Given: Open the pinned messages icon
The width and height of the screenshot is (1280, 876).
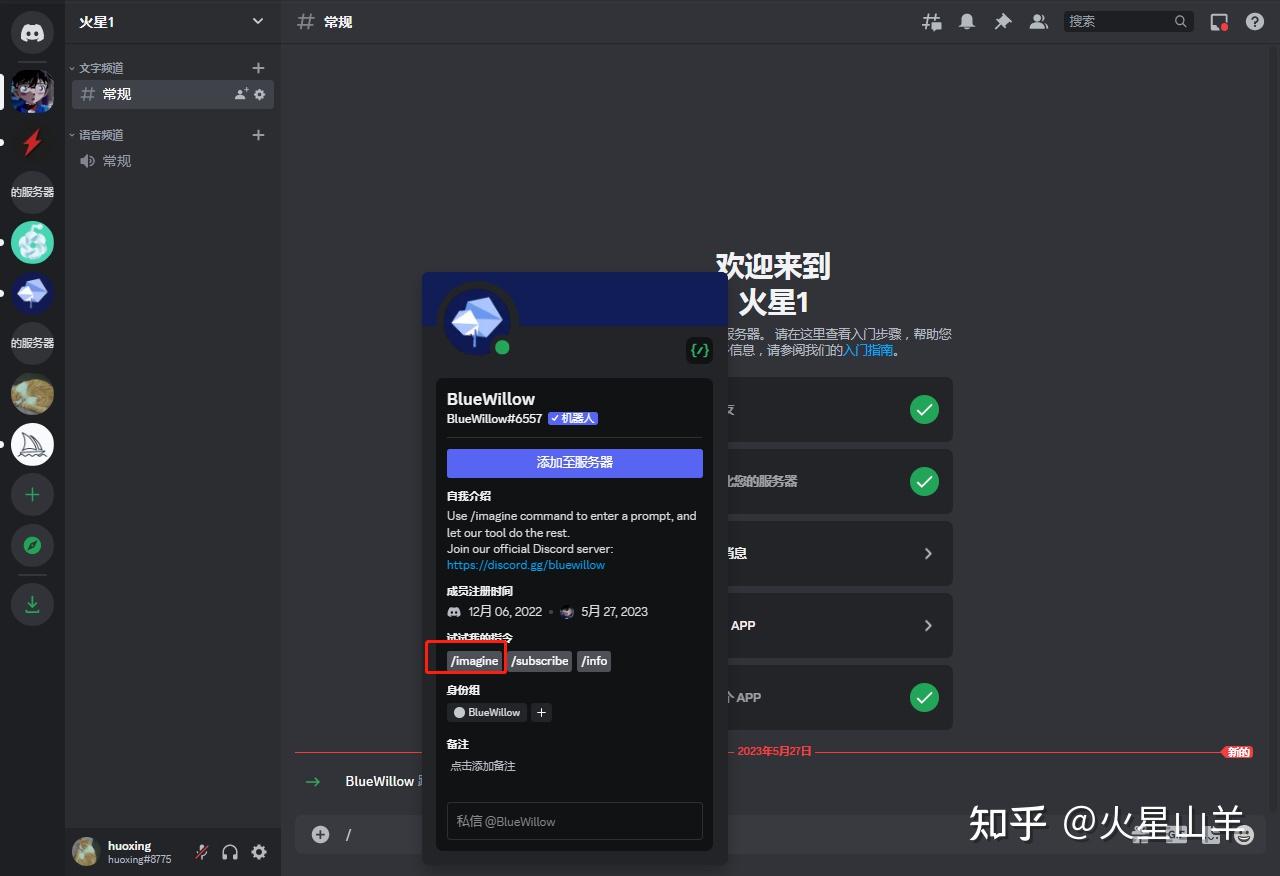Looking at the screenshot, I should pyautogui.click(x=1002, y=21).
